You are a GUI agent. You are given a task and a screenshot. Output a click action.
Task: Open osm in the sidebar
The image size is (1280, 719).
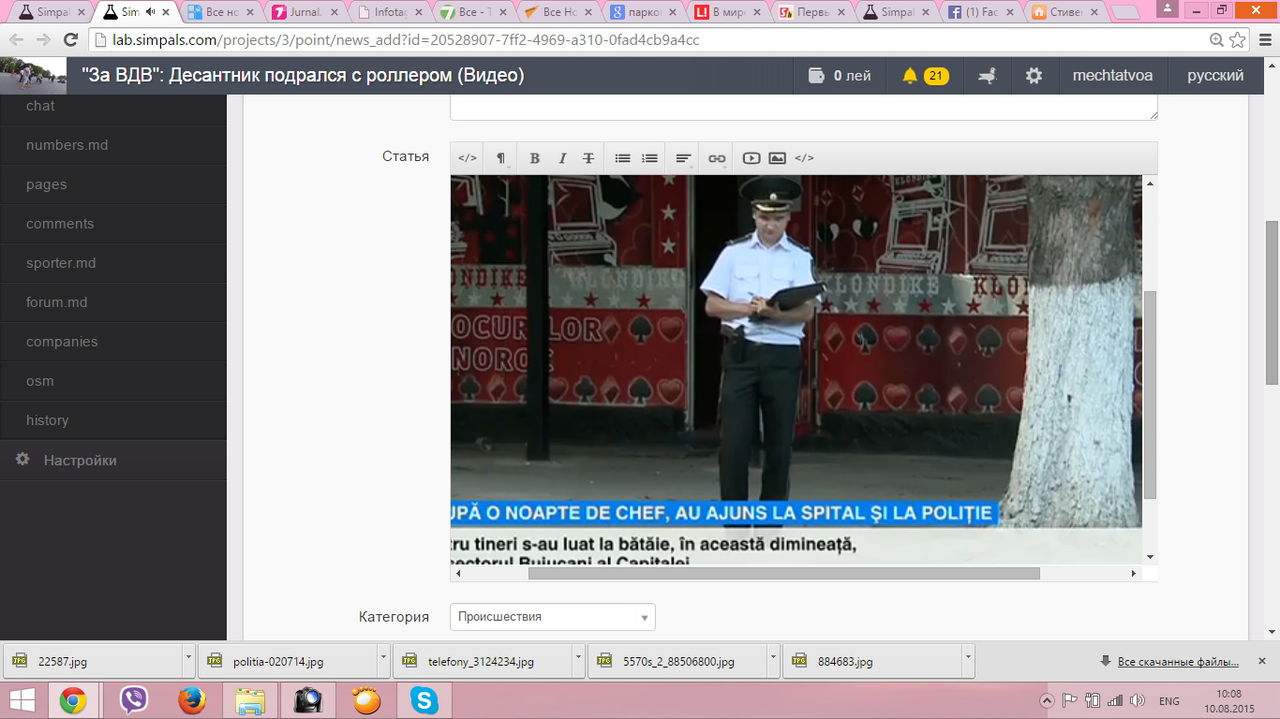pos(113,381)
